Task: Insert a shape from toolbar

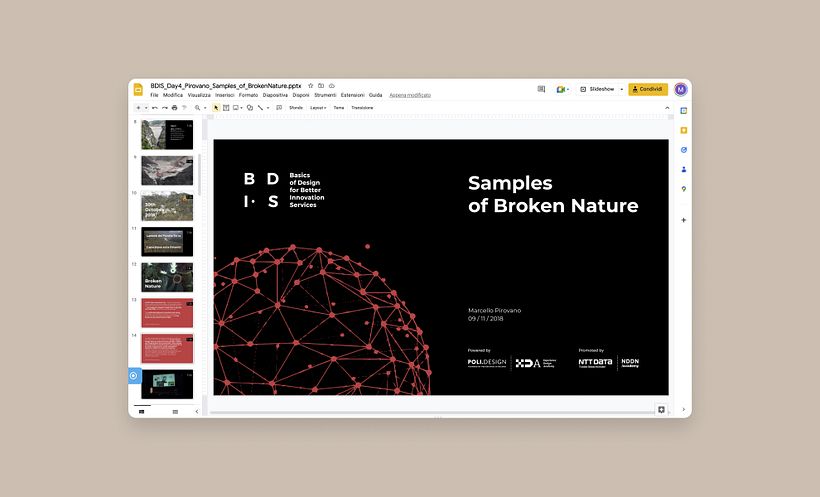Action: pyautogui.click(x=250, y=108)
